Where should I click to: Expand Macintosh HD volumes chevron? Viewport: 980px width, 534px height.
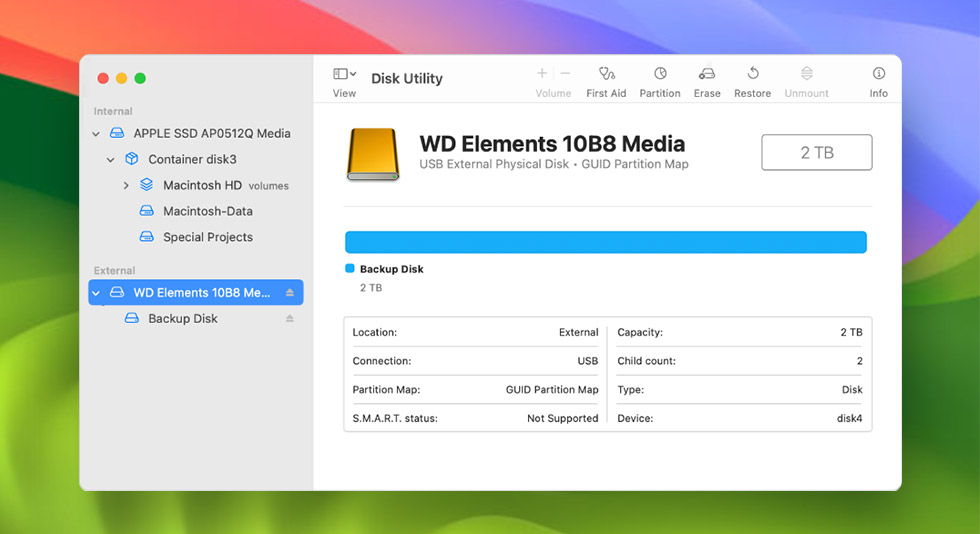pos(126,186)
